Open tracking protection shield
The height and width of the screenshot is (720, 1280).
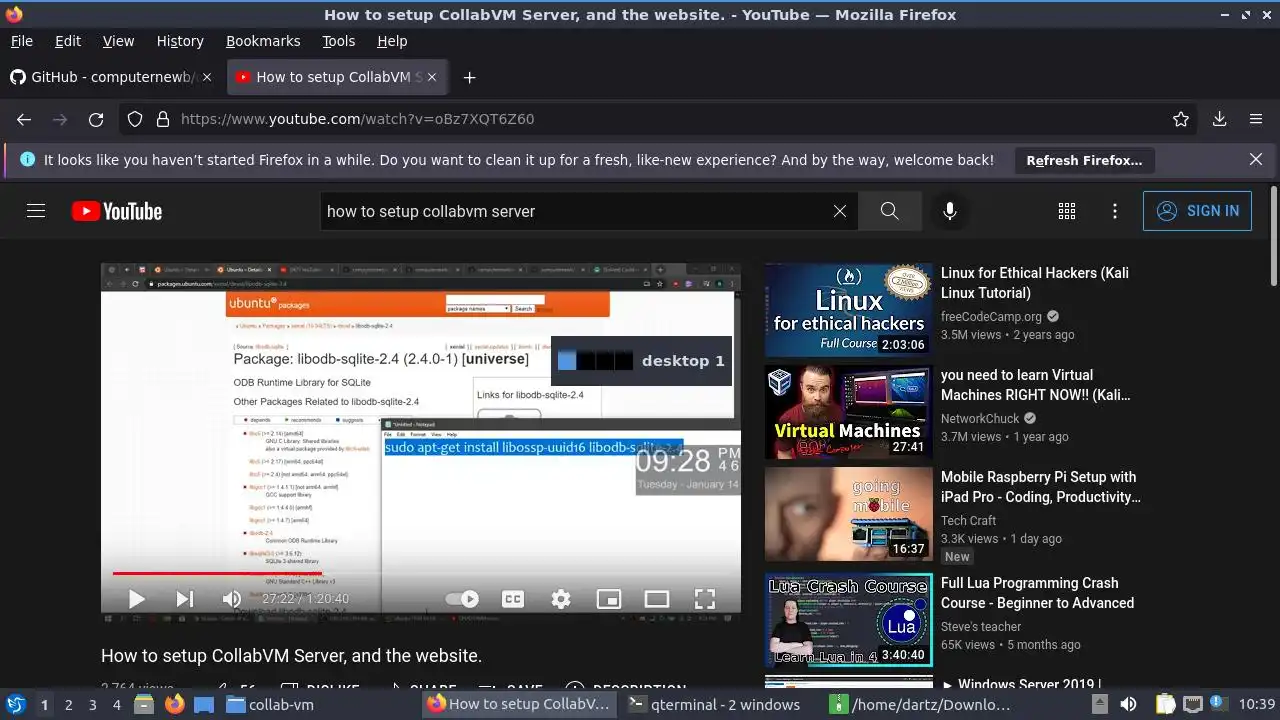135,119
